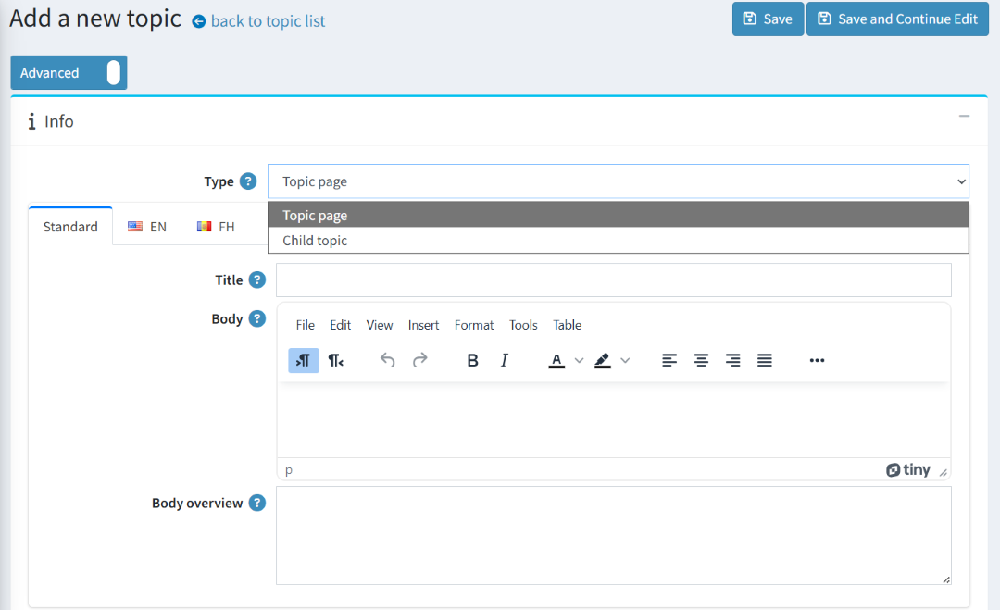Open the text color dropdown arrow
Screen dimensions: 1000x610
pos(578,360)
